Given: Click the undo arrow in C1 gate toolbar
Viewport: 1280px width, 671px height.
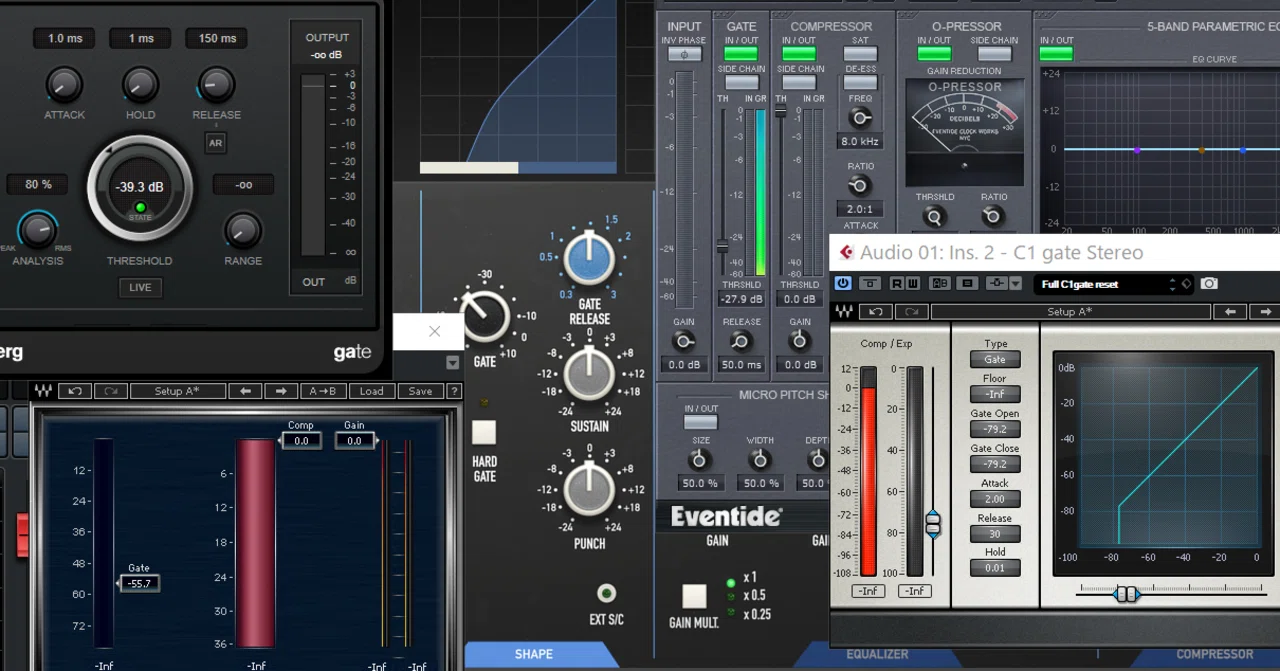Looking at the screenshot, I should 876,312.
